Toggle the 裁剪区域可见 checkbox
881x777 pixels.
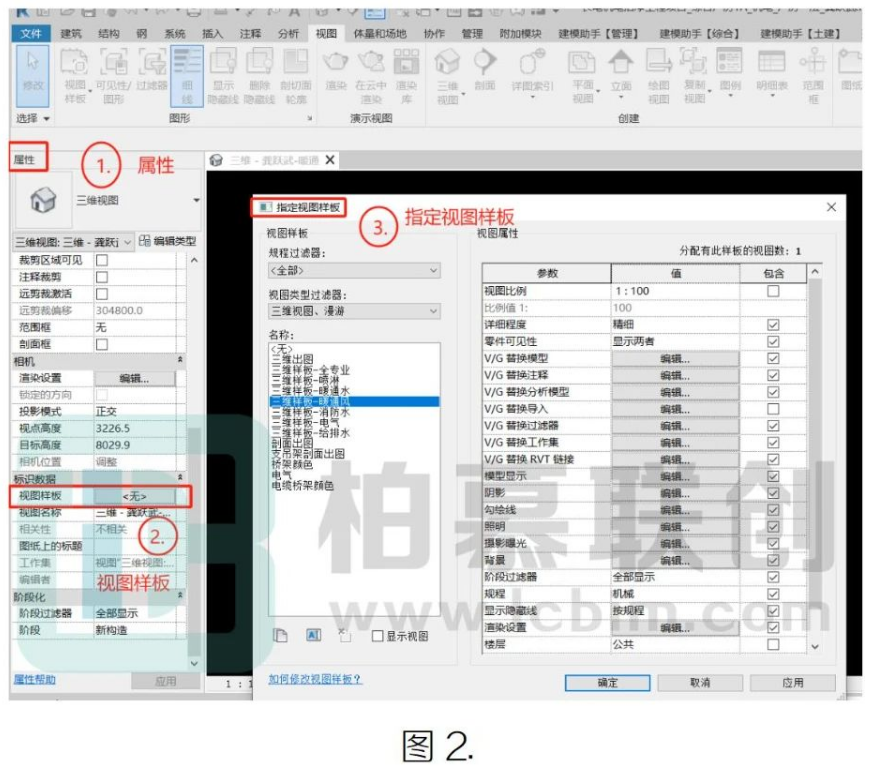tap(102, 260)
